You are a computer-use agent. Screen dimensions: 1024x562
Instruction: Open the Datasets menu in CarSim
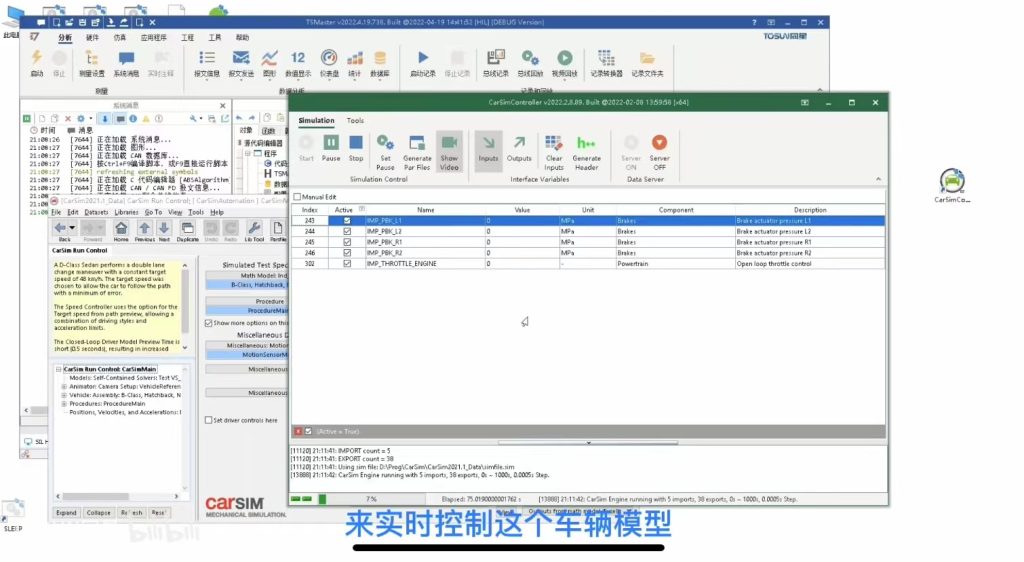click(x=96, y=212)
